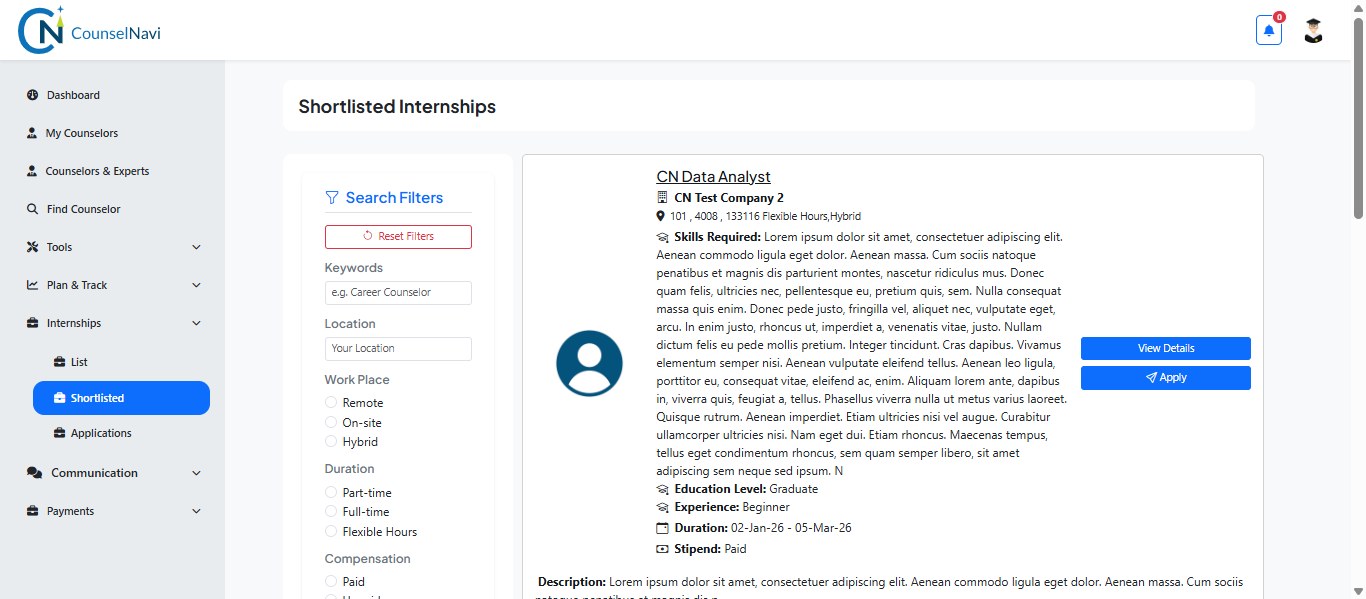
Task: Collapse the Internships menu
Action: (x=196, y=323)
